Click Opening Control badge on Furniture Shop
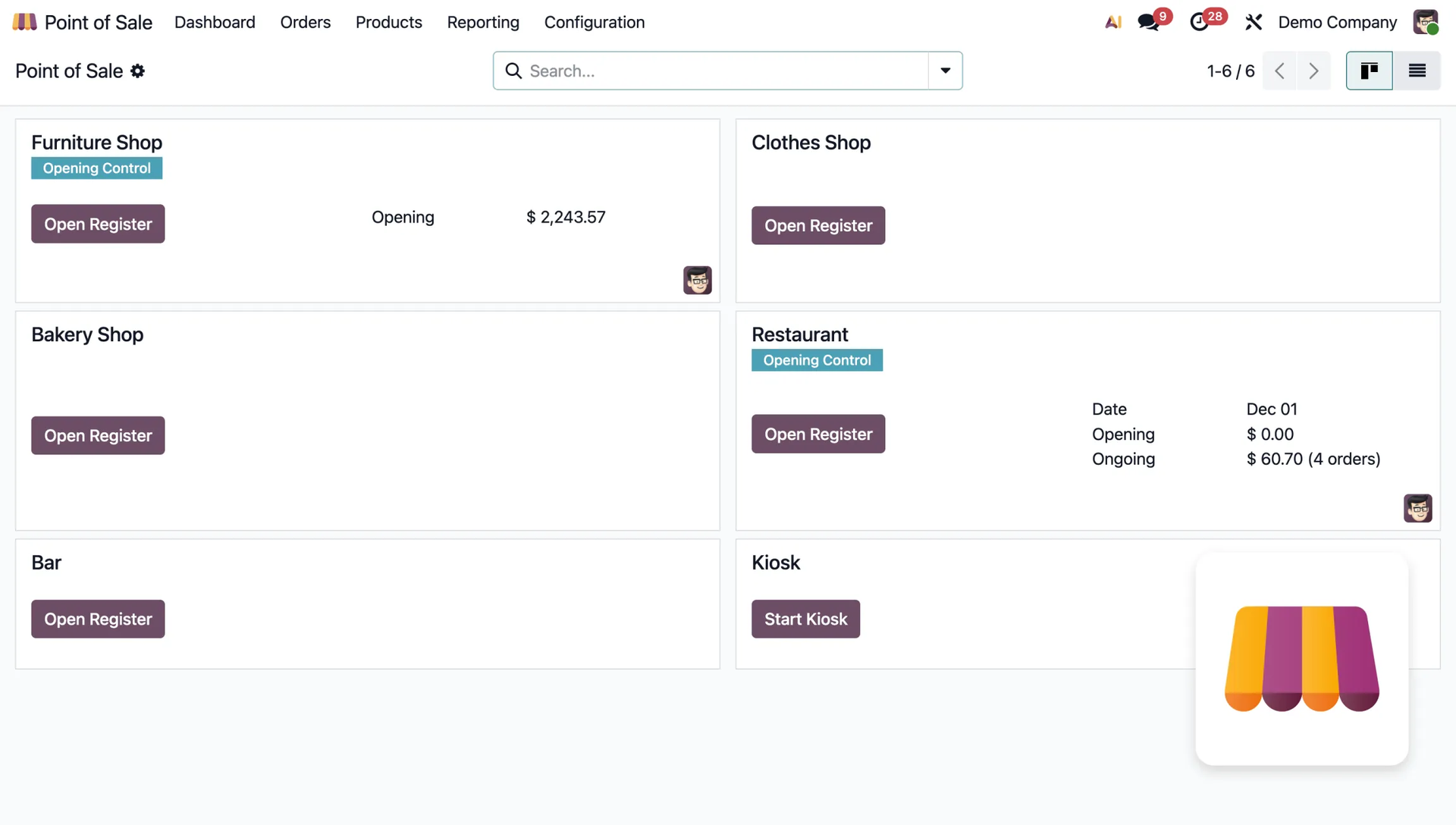The height and width of the screenshot is (825, 1456). click(96, 168)
